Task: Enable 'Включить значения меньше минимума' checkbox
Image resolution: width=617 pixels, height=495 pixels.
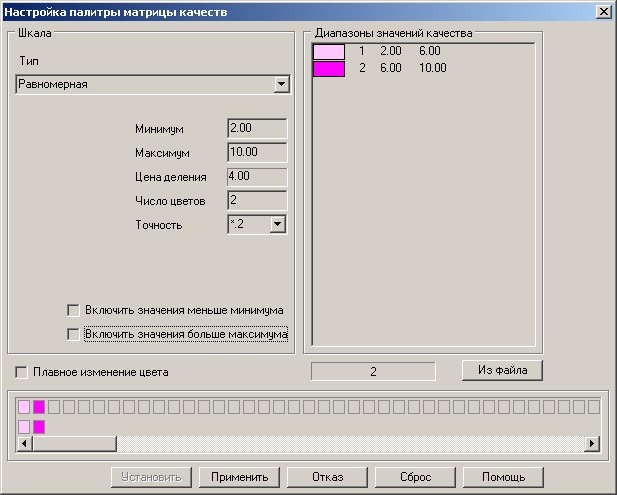Action: (73, 310)
